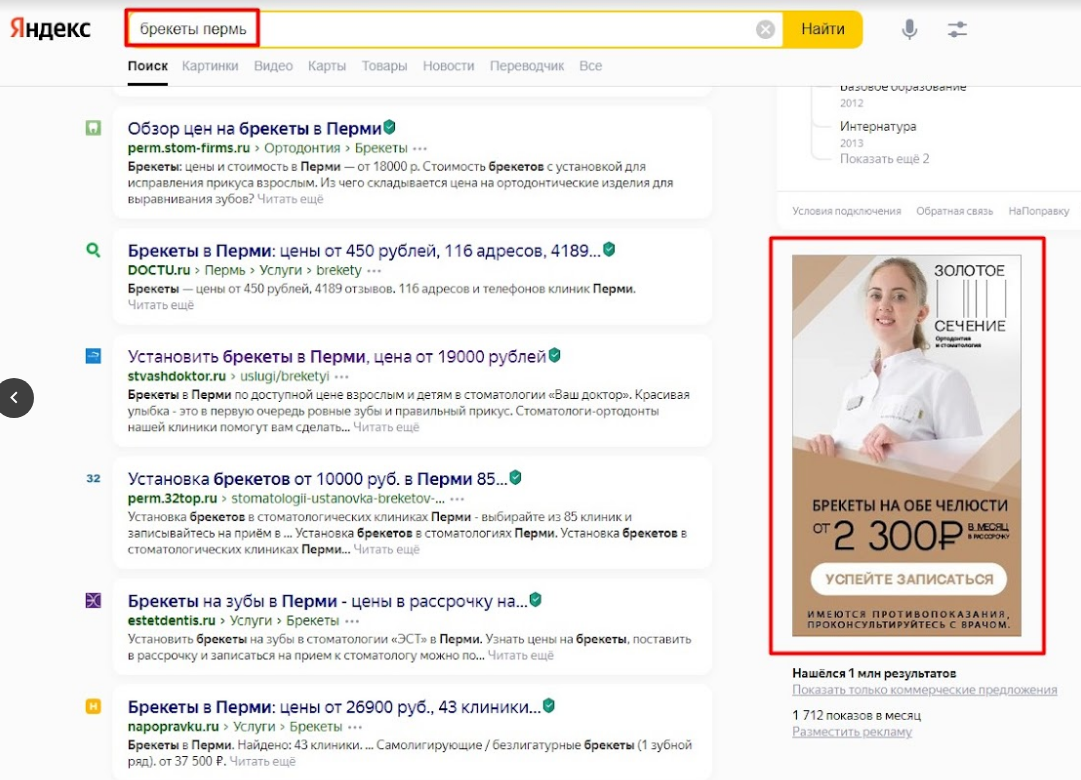Image resolution: width=1081 pixels, height=780 pixels.
Task: Expand 'Читать ещё' in the DOCTU.ru snippet
Action: coord(160,305)
